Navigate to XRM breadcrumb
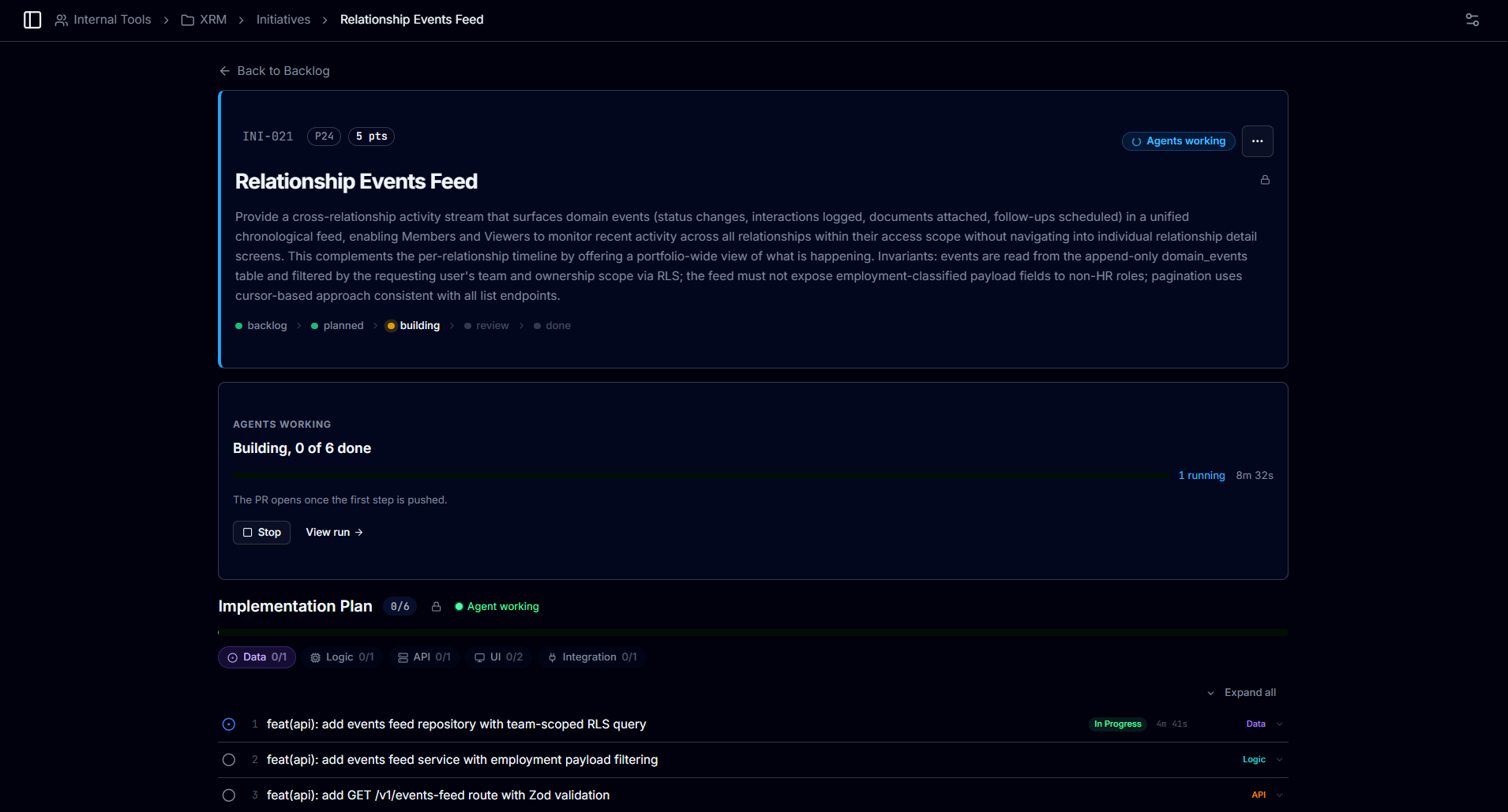The image size is (1508, 812). tap(213, 20)
